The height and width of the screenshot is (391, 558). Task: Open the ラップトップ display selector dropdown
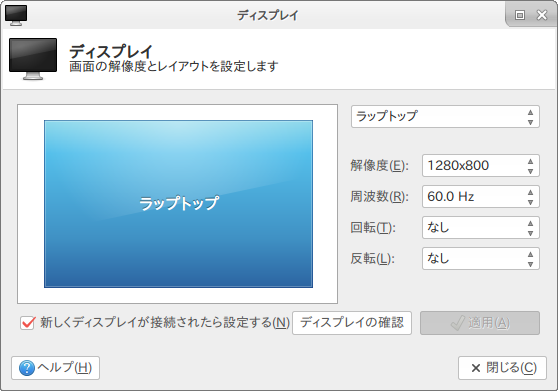[x=445, y=116]
